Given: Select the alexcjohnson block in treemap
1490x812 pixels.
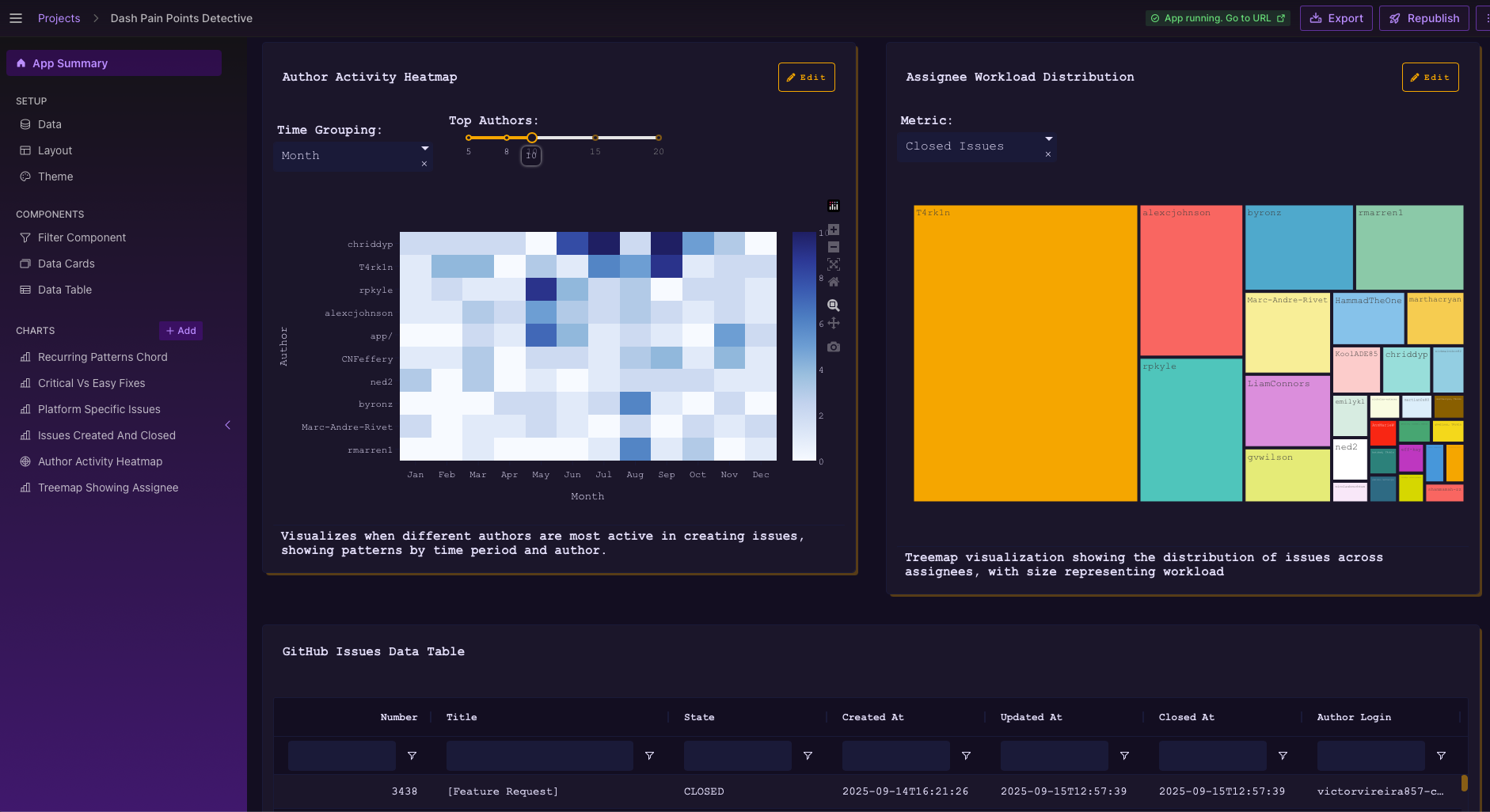Looking at the screenshot, I should [1191, 280].
